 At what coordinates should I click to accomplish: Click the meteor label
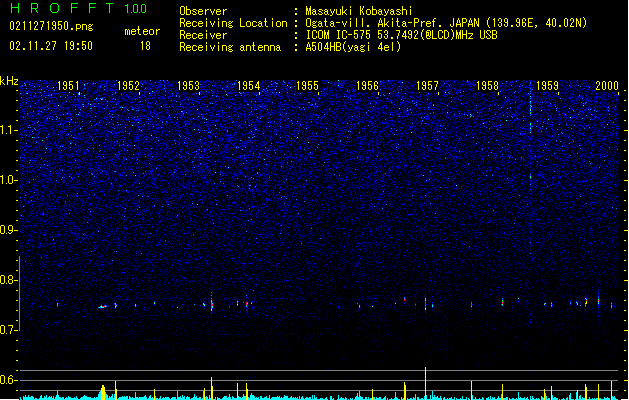pyautogui.click(x=142, y=31)
